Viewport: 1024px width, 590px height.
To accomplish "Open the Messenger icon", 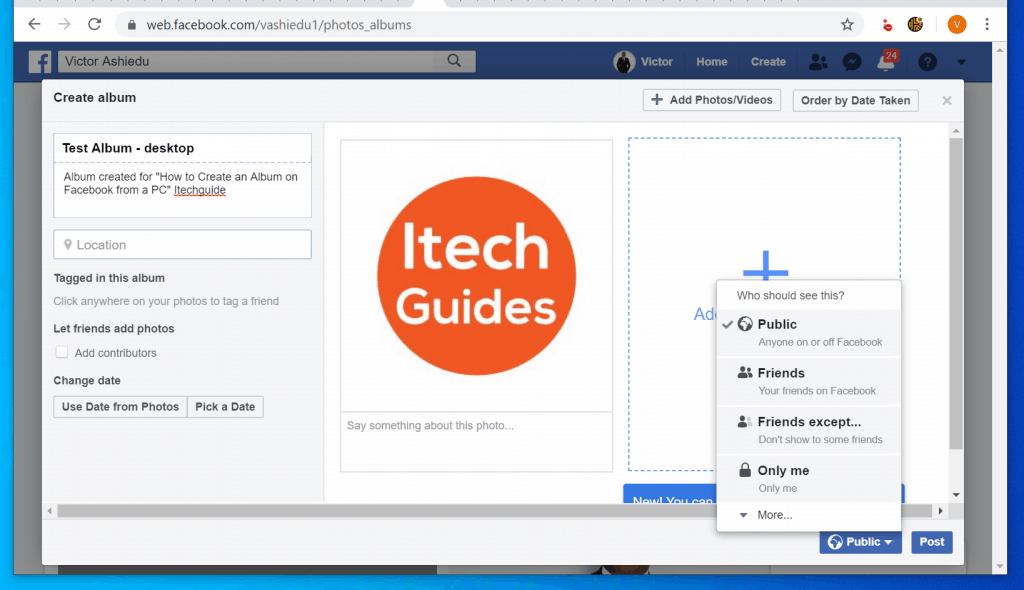I will click(852, 61).
